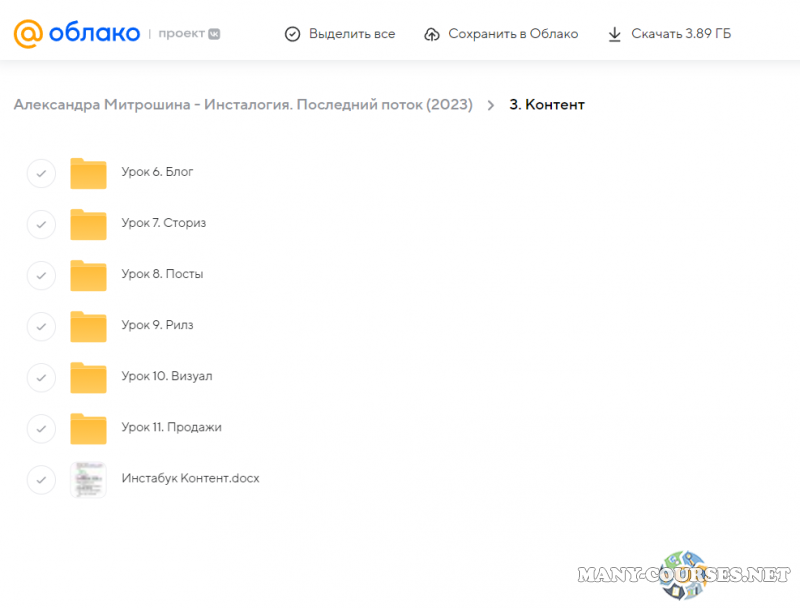Click the VK project badge icon
This screenshot has height=608, width=800.
213,34
